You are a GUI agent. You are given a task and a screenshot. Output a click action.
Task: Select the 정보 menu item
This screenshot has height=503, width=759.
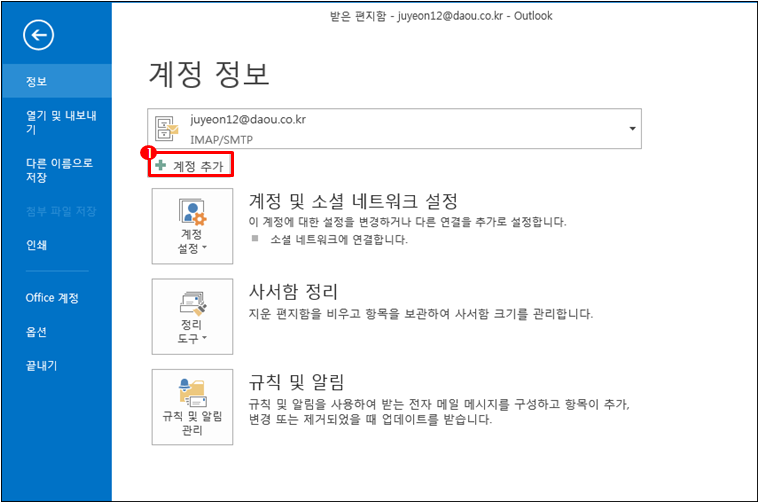pos(57,81)
